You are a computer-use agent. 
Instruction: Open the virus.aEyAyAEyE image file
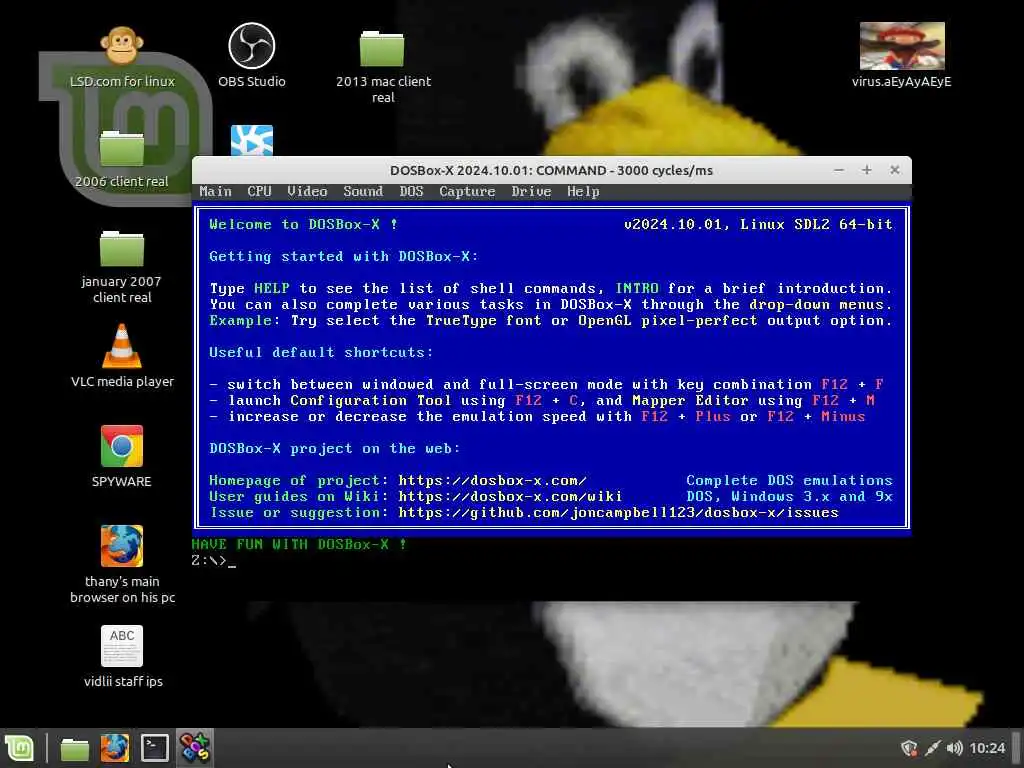pyautogui.click(x=902, y=46)
